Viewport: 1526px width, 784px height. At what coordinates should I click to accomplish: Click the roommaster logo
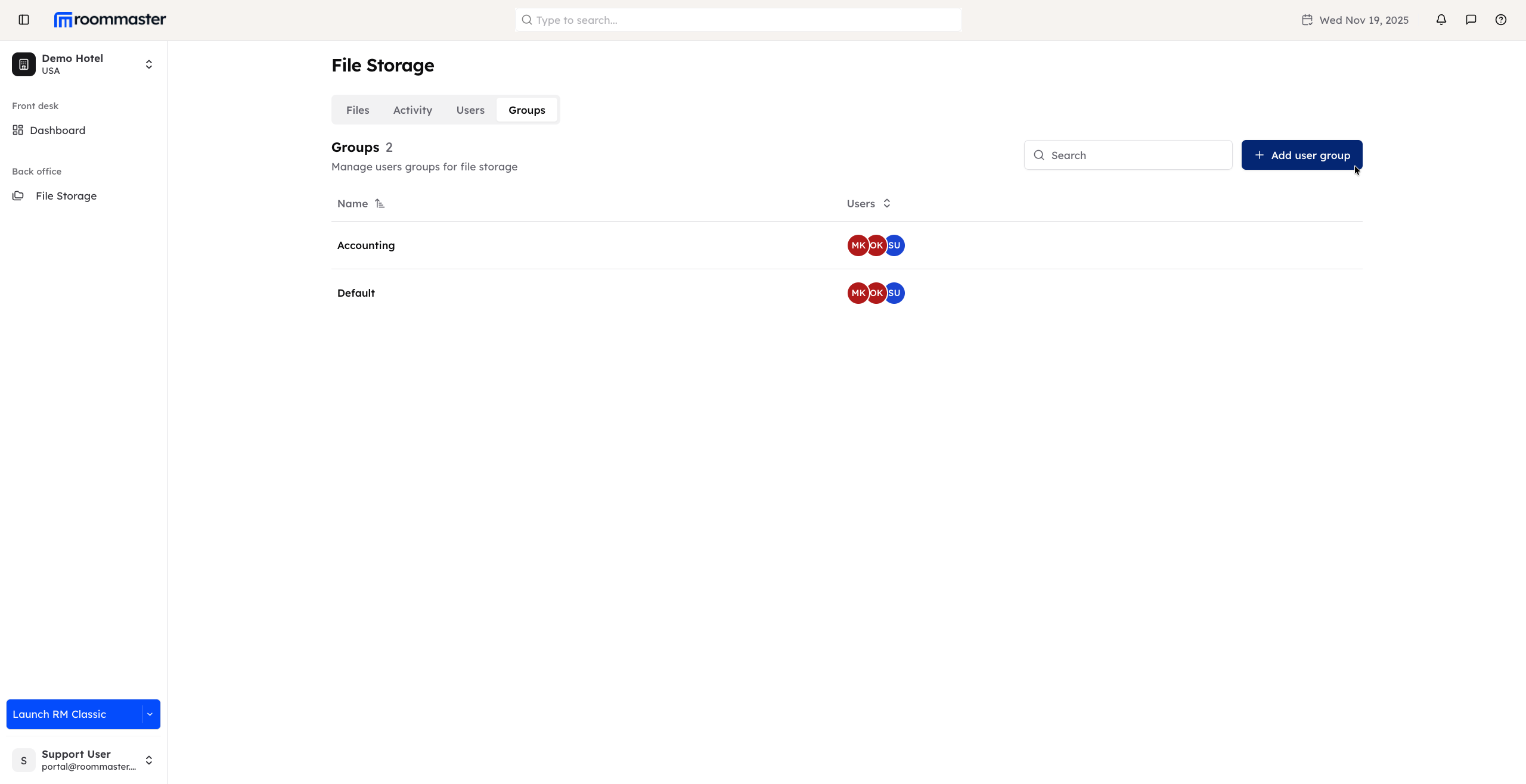[x=110, y=18]
